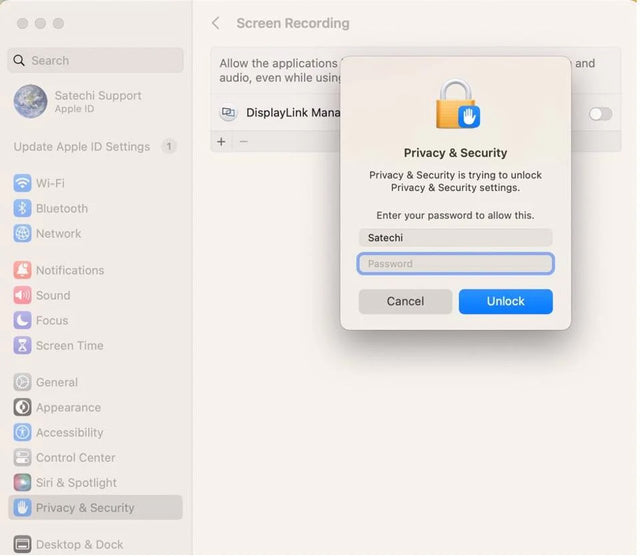
Task: Click the Satechi username field
Action: [x=456, y=238]
